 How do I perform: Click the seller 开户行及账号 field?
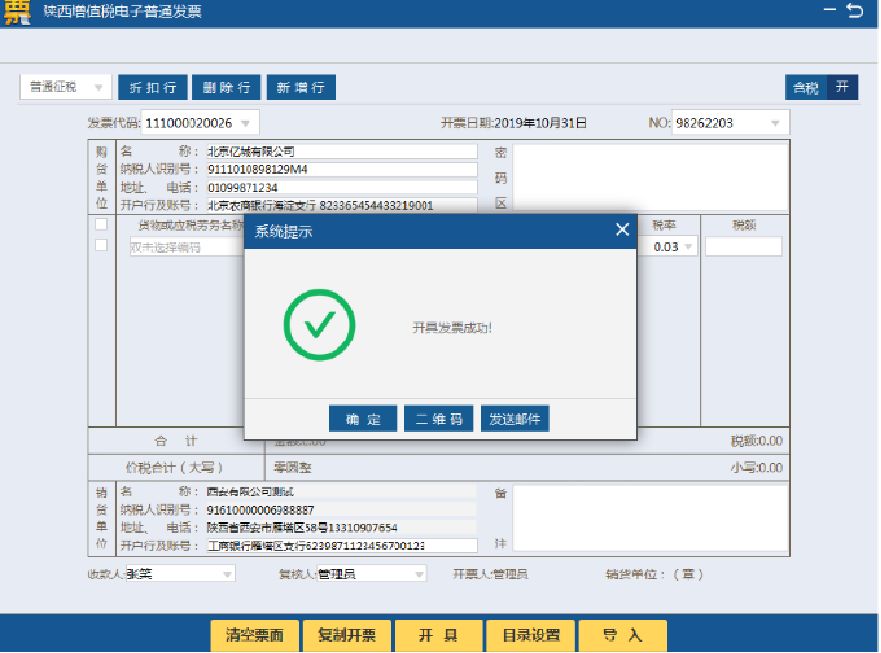click(x=342, y=546)
